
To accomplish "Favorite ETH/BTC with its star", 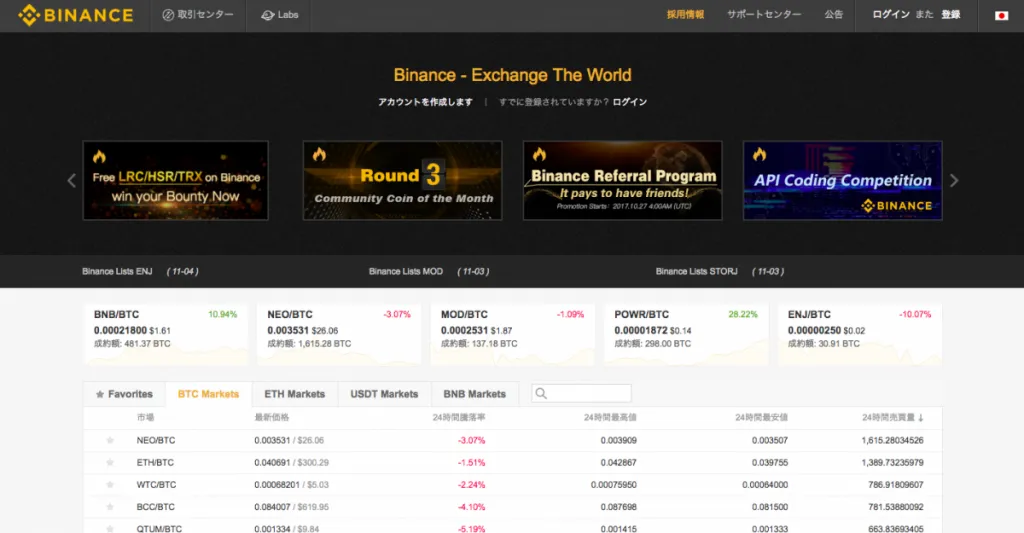I will [110, 462].
